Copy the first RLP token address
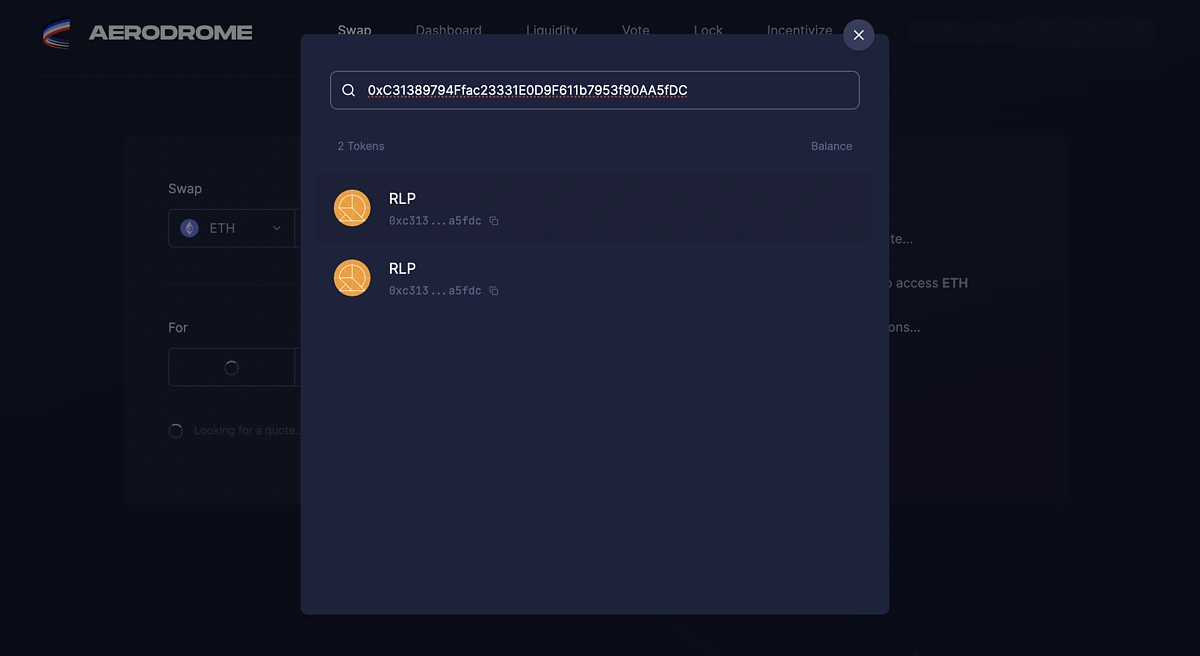 pyautogui.click(x=494, y=221)
